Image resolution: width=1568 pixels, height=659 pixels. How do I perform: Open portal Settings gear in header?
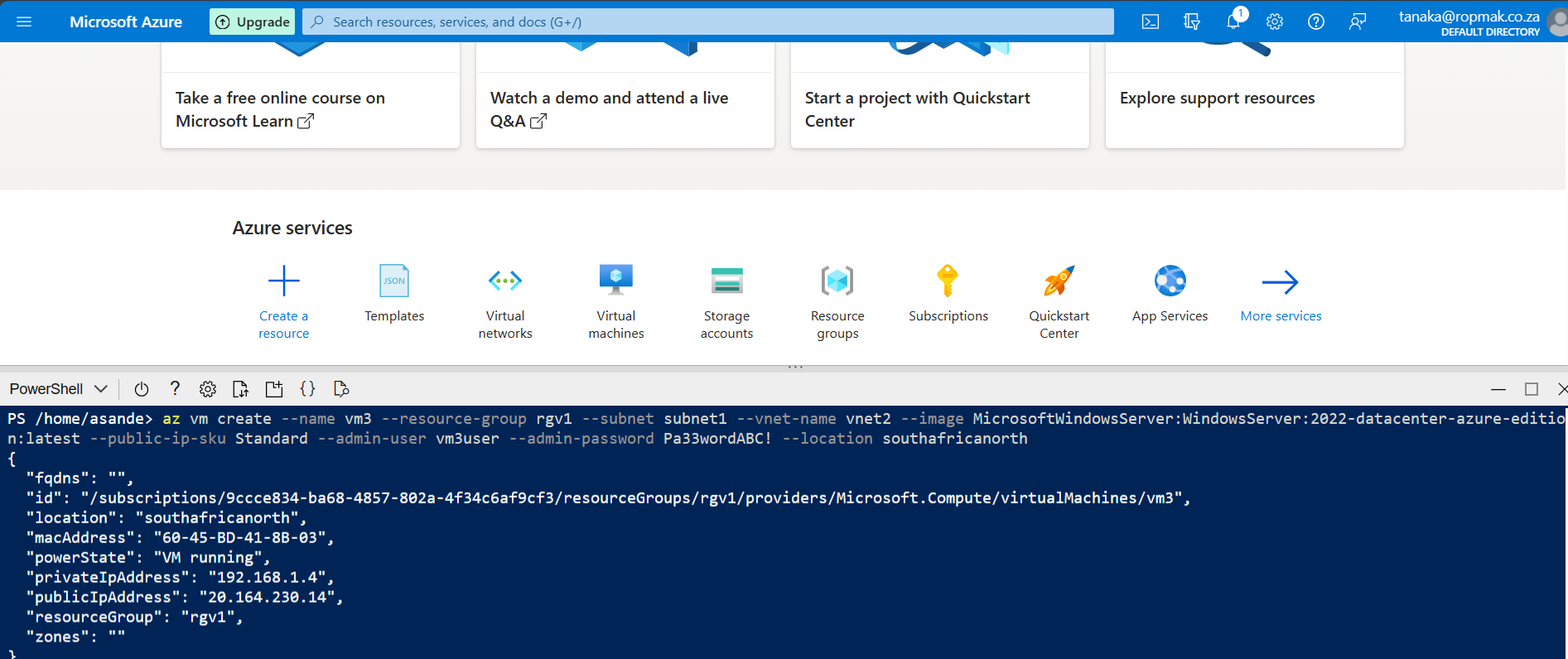point(1275,22)
